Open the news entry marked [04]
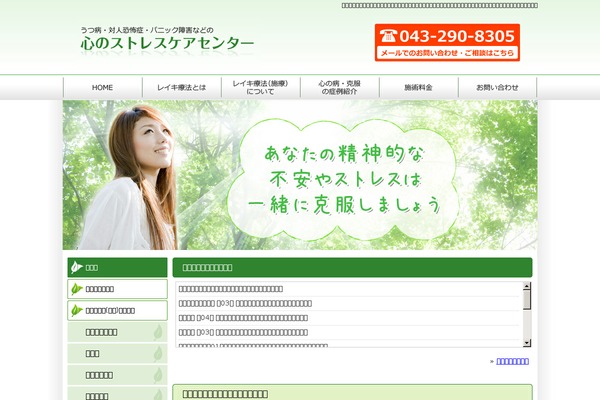The width and height of the screenshot is (600, 400). (243, 318)
